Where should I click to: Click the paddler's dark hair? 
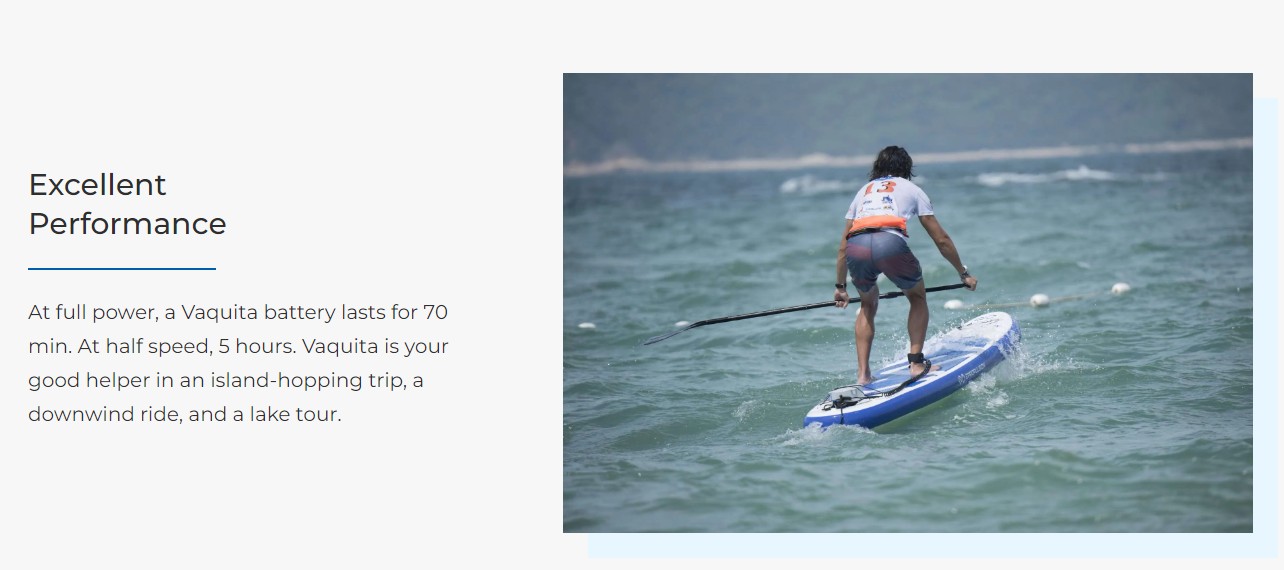click(x=891, y=162)
